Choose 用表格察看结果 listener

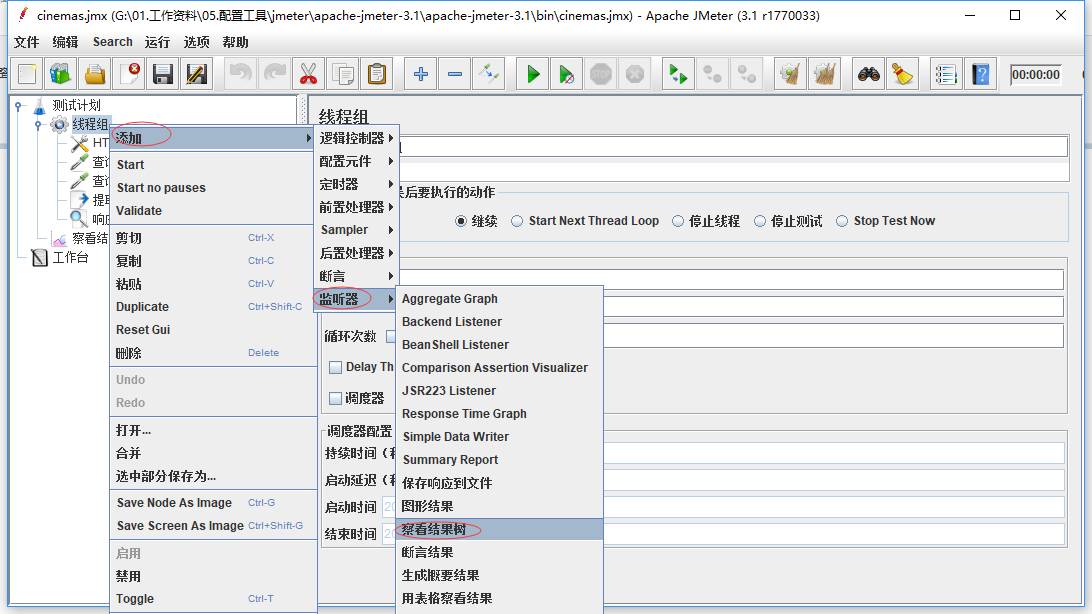(499, 598)
